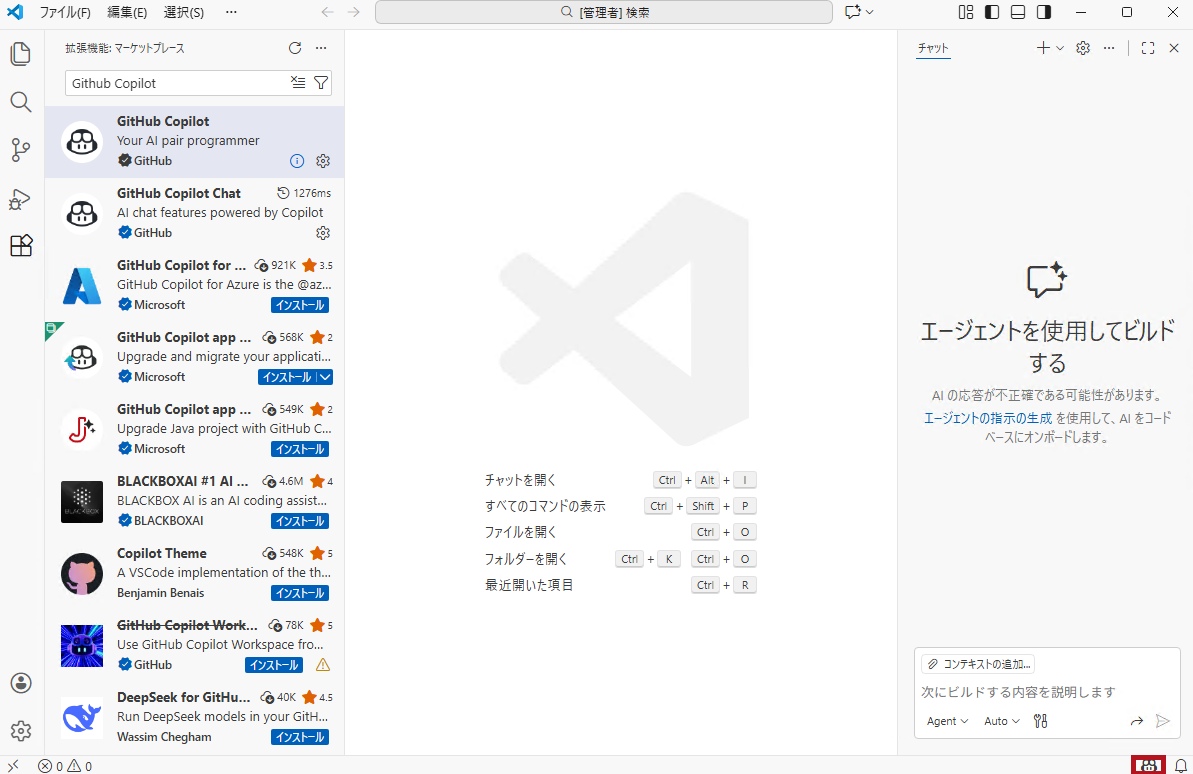
Task: Click the filter extensions funnel icon
Action: pos(321,83)
